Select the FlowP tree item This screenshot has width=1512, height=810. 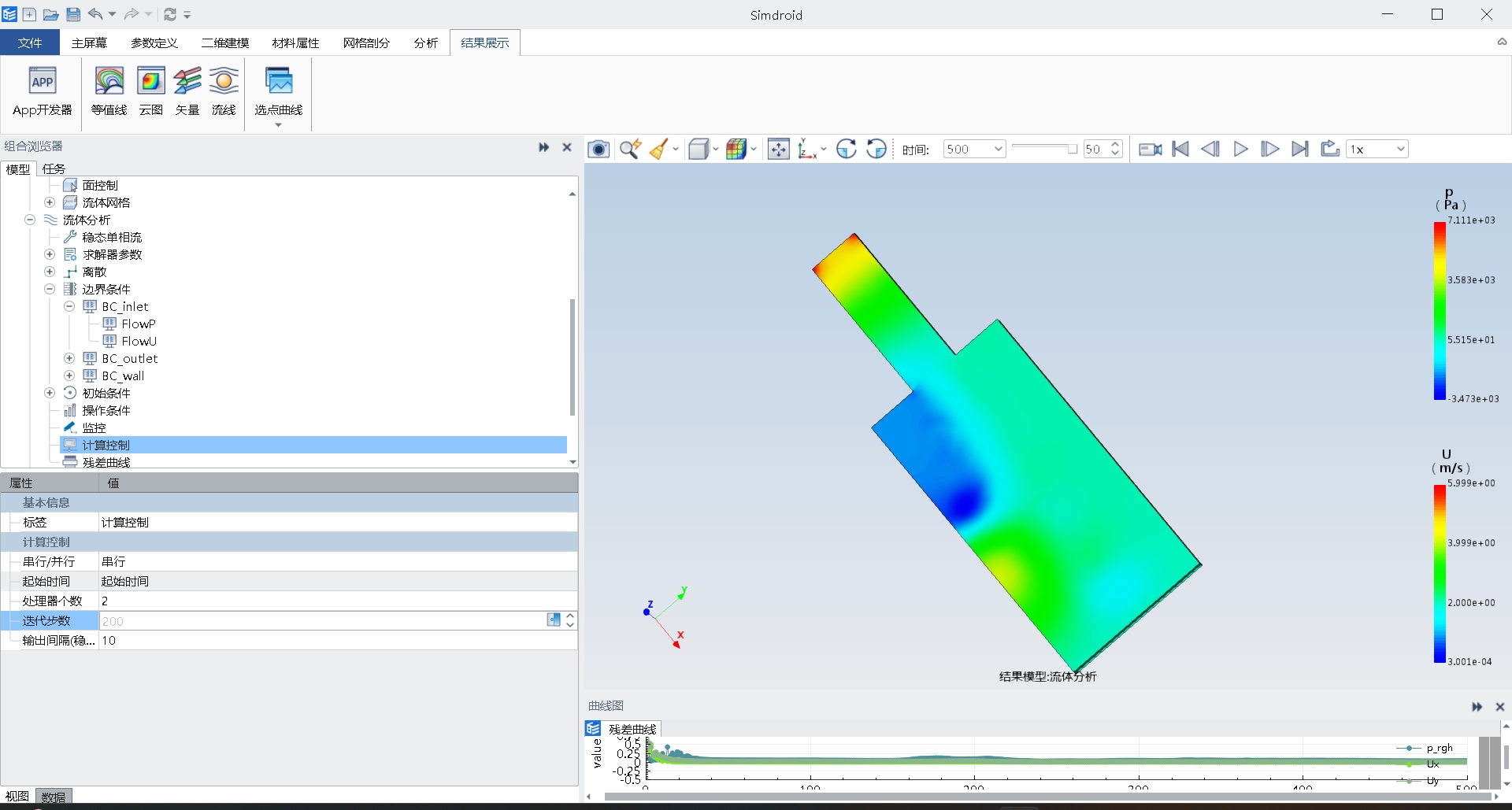click(x=139, y=324)
